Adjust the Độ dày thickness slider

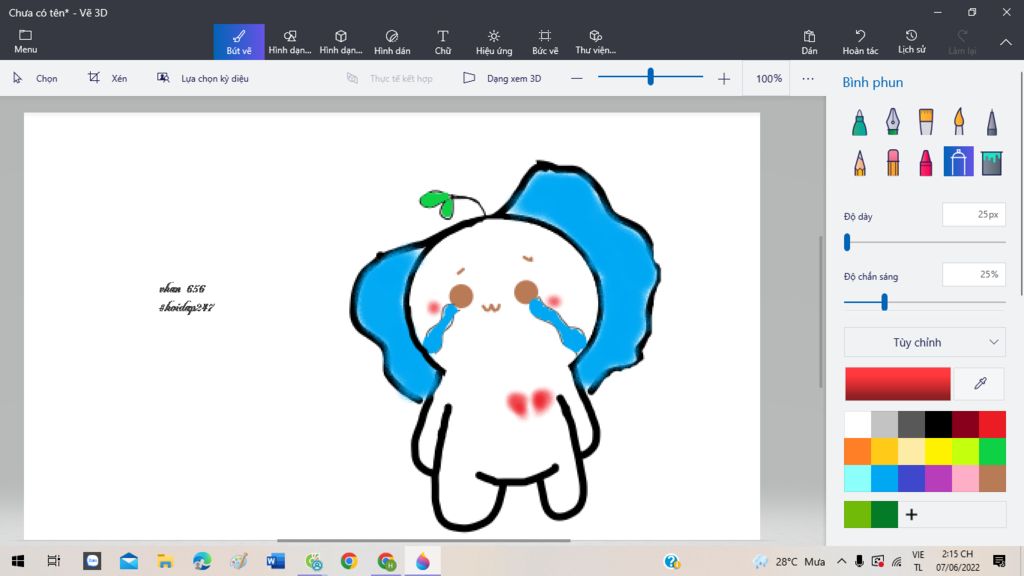pos(925,242)
